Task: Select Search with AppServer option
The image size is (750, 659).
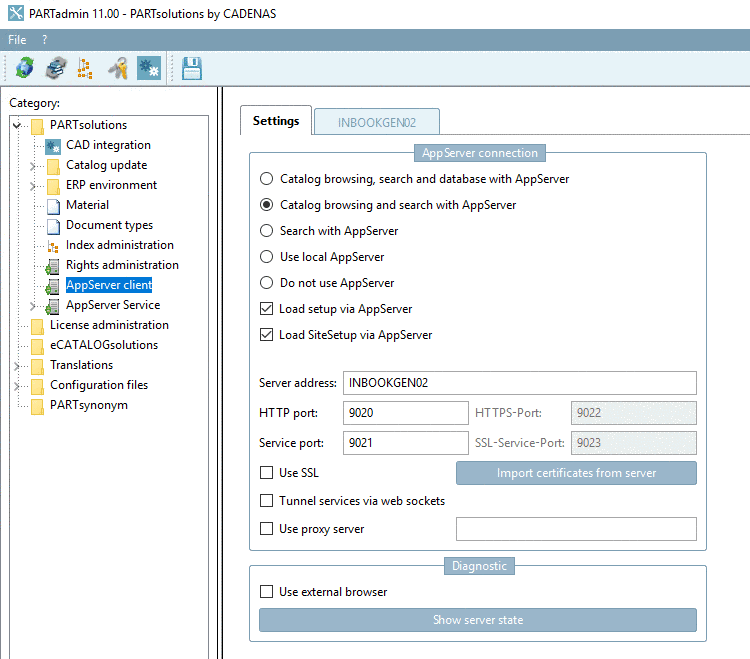Action: 266,231
